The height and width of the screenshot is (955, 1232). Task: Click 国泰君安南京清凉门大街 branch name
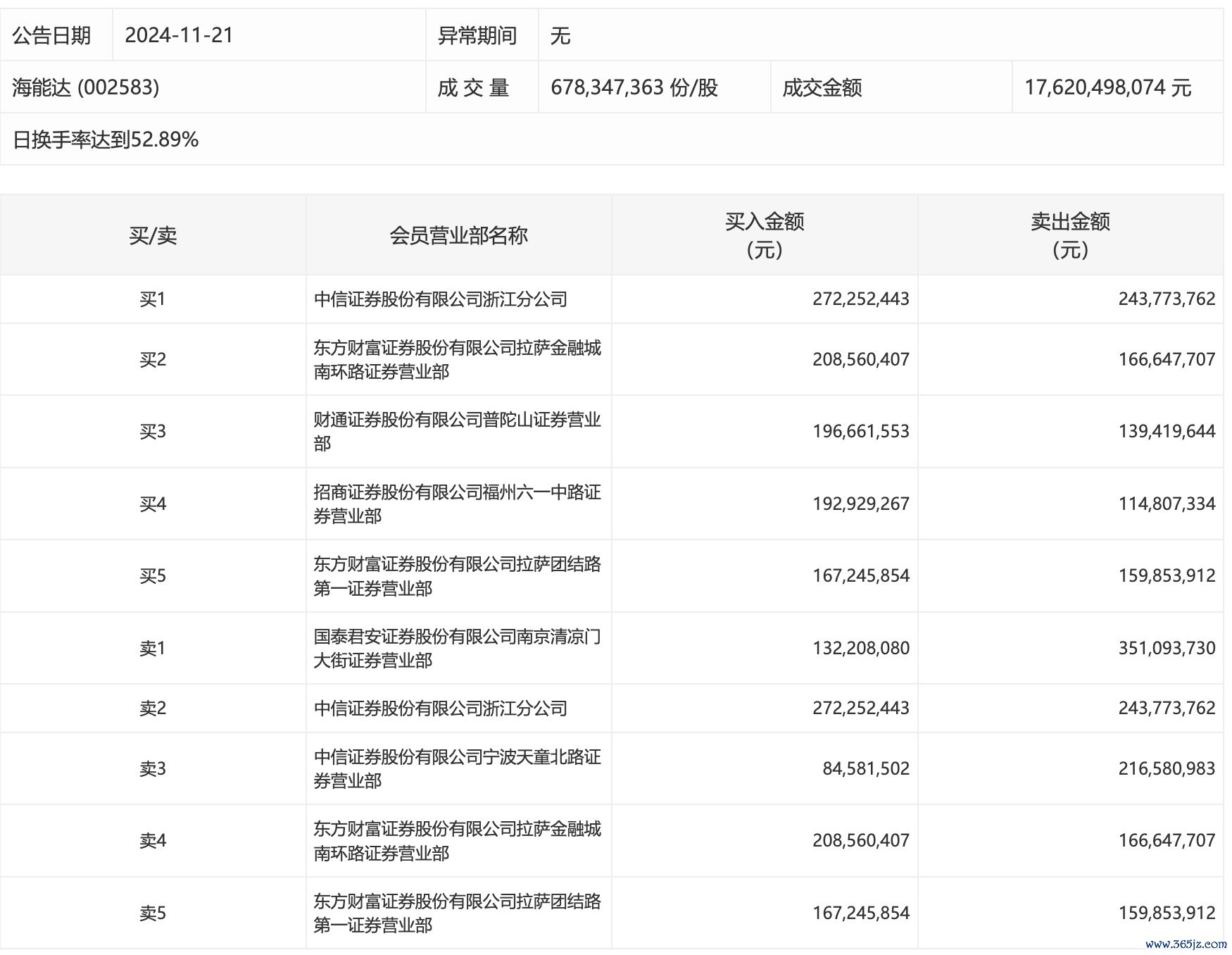[458, 648]
